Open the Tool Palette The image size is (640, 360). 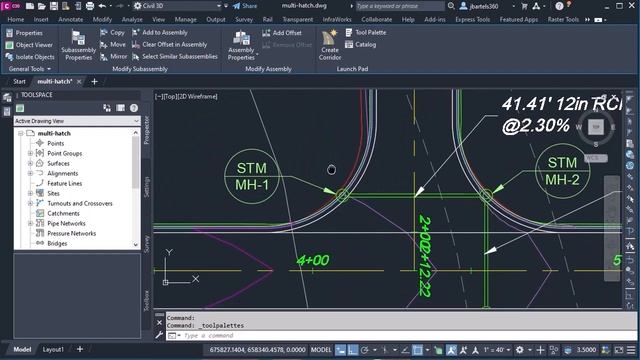click(366, 32)
